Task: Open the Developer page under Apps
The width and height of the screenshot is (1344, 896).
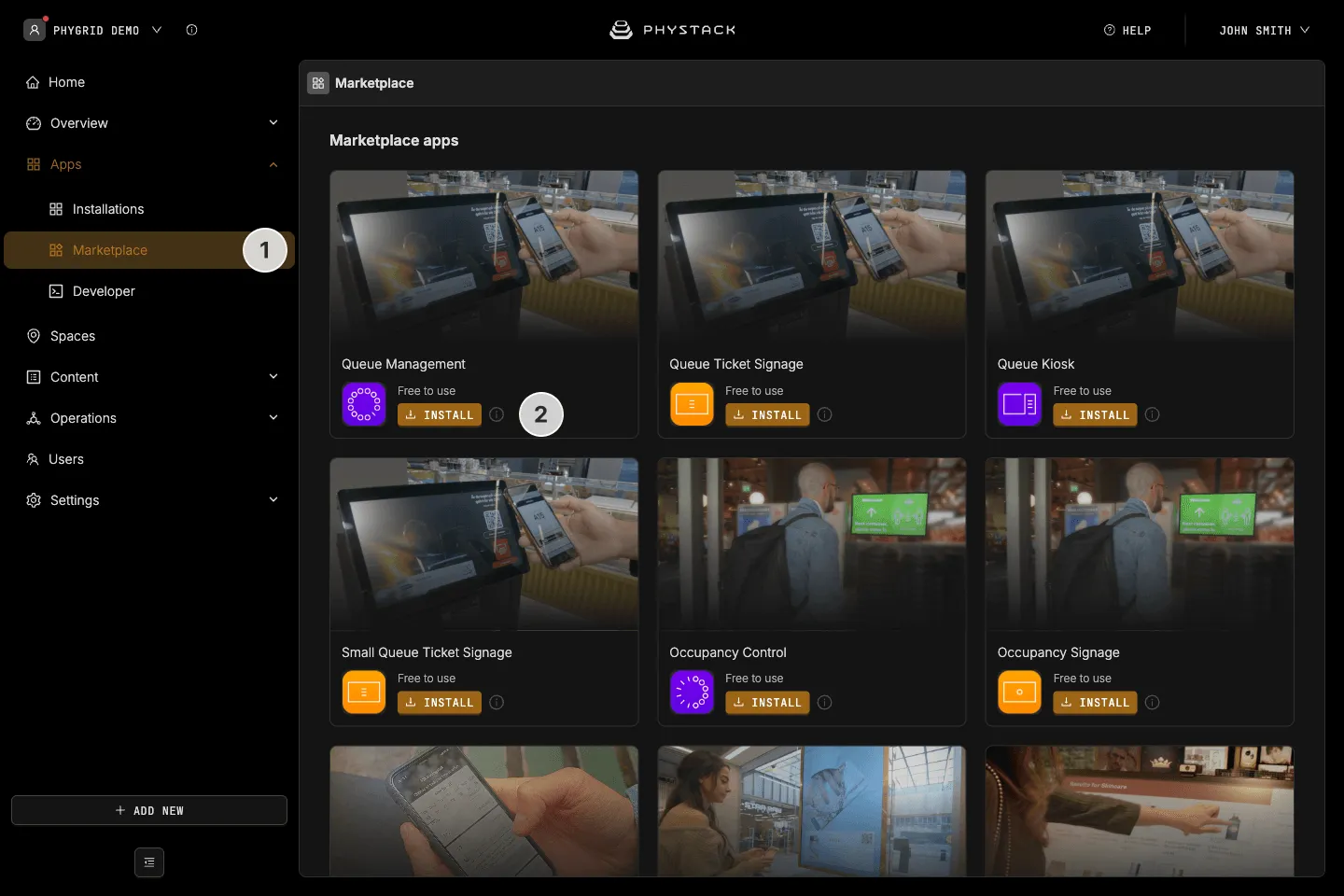Action: point(149,291)
